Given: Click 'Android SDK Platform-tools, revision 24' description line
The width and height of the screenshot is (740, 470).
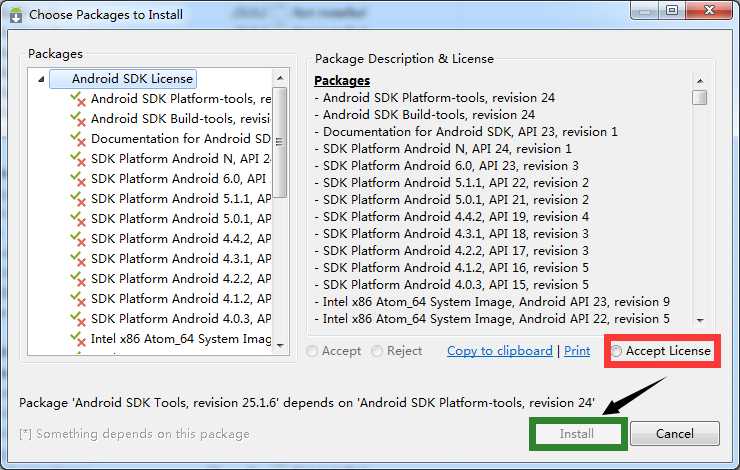Looking at the screenshot, I should coord(435,98).
